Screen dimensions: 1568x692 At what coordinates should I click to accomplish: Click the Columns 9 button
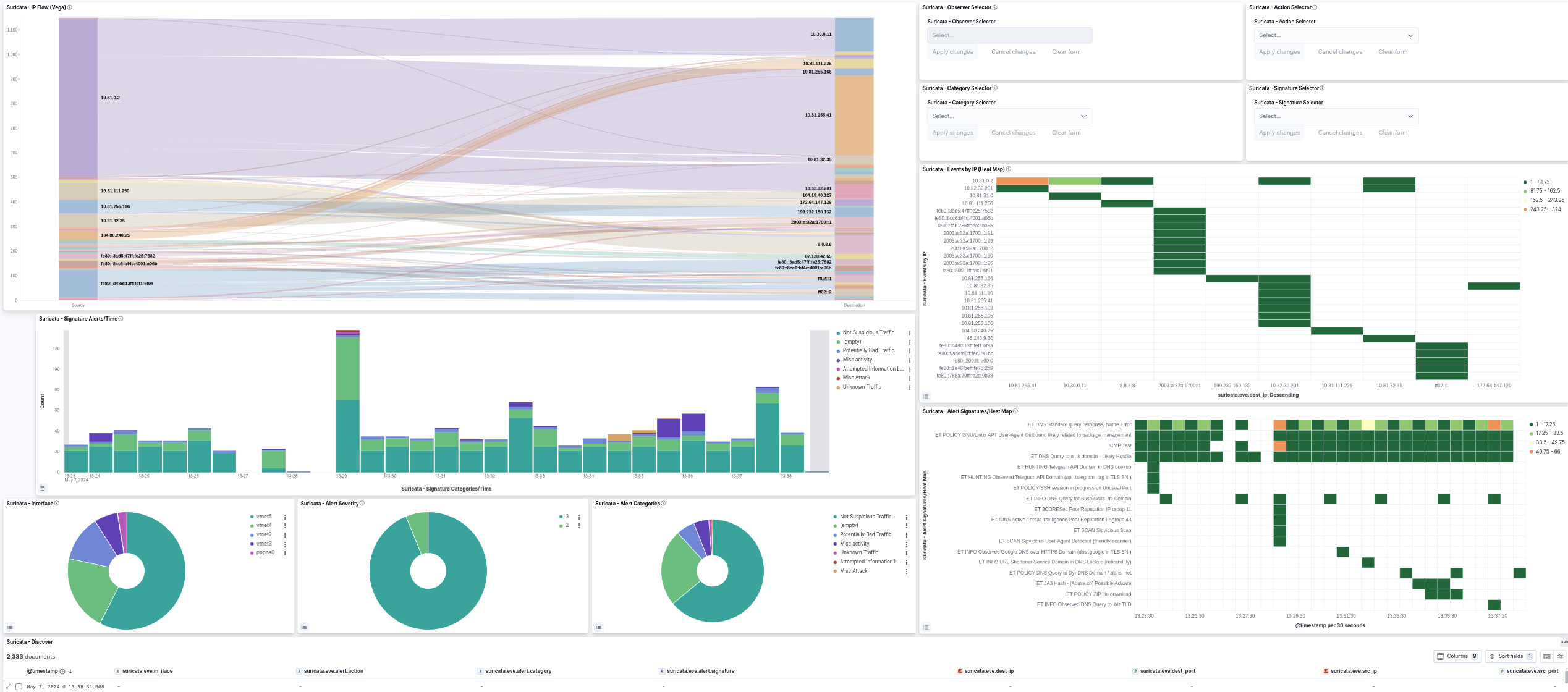[x=1457, y=656]
